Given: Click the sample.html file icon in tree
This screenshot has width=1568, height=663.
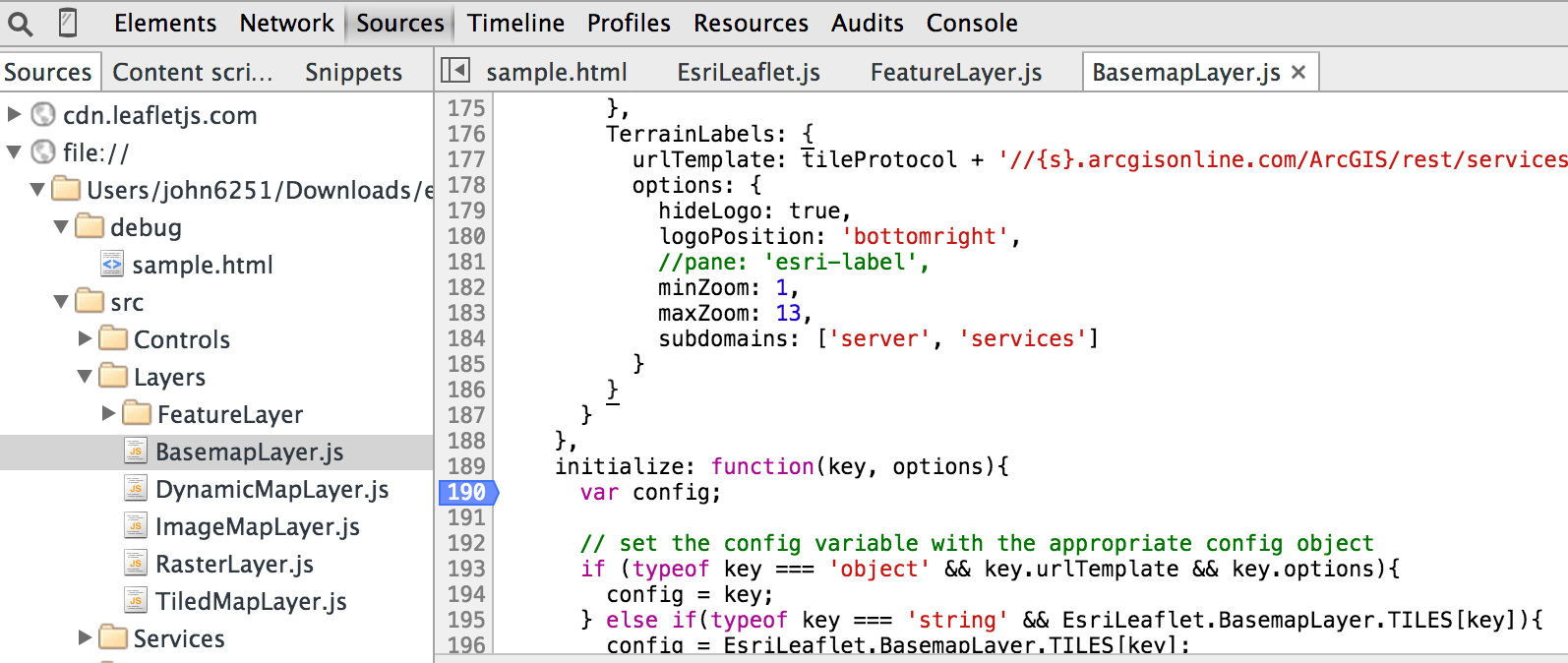Looking at the screenshot, I should (x=112, y=264).
